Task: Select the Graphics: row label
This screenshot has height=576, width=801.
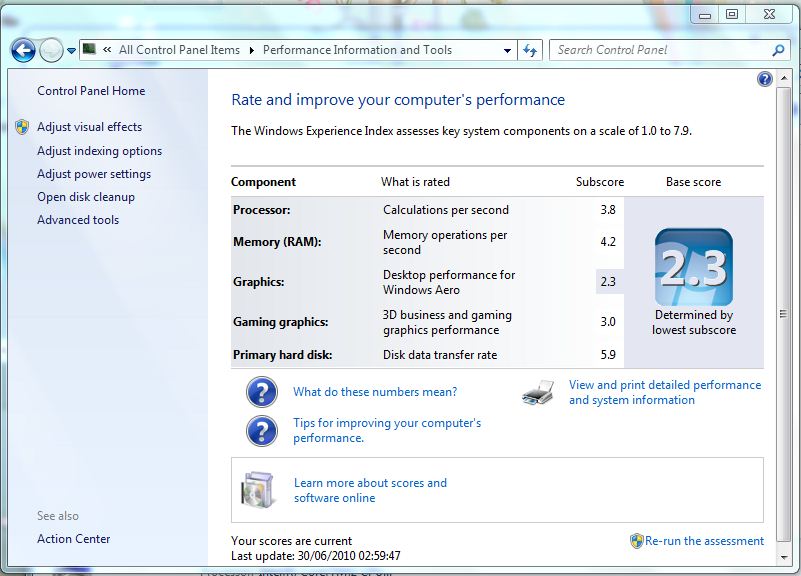Action: point(258,282)
